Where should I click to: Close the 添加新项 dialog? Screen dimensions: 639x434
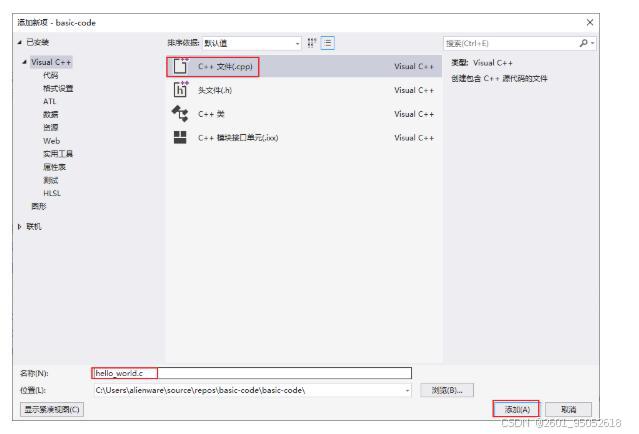590,22
